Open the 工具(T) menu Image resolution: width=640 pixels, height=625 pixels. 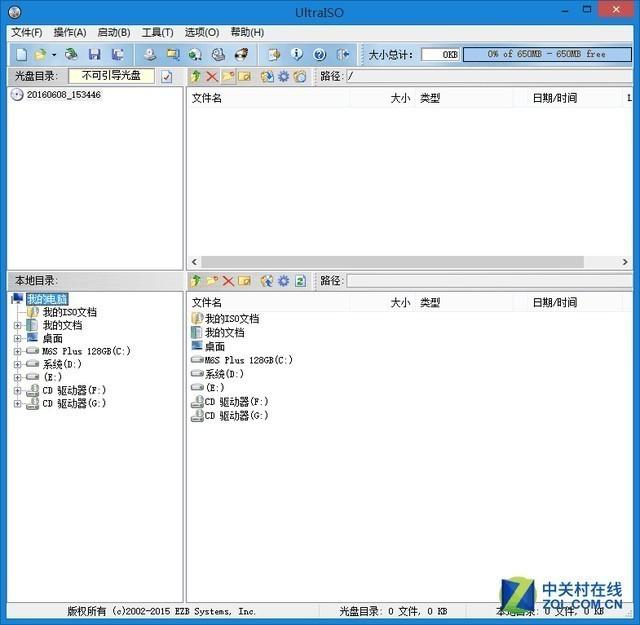158,32
